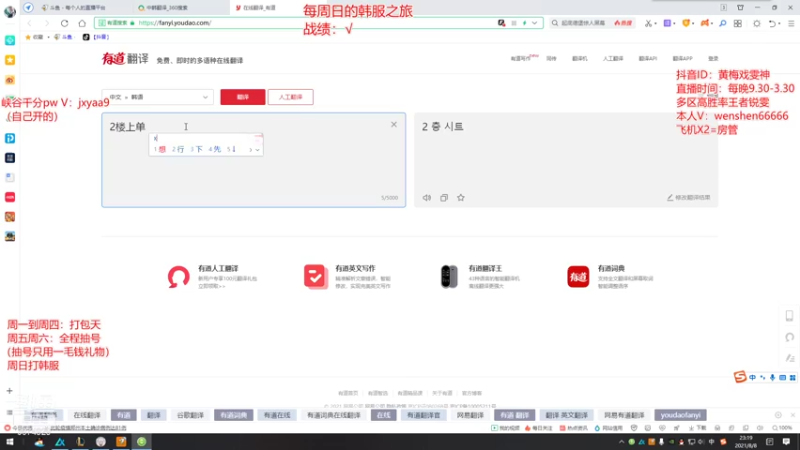
Task: Click the undo arrow icon in browser toolbar
Action: [772, 23]
